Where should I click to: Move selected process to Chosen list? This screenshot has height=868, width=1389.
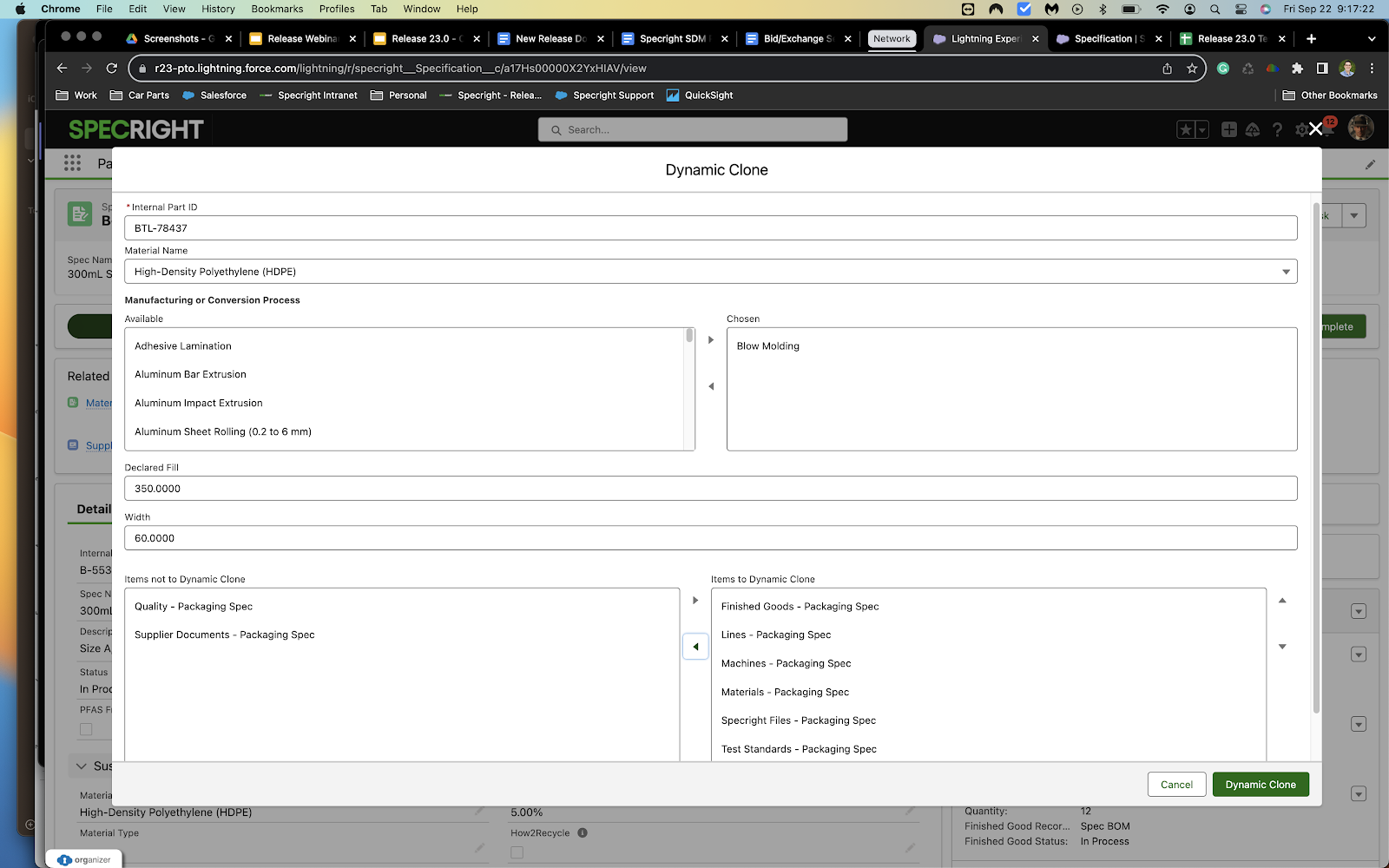coord(711,340)
